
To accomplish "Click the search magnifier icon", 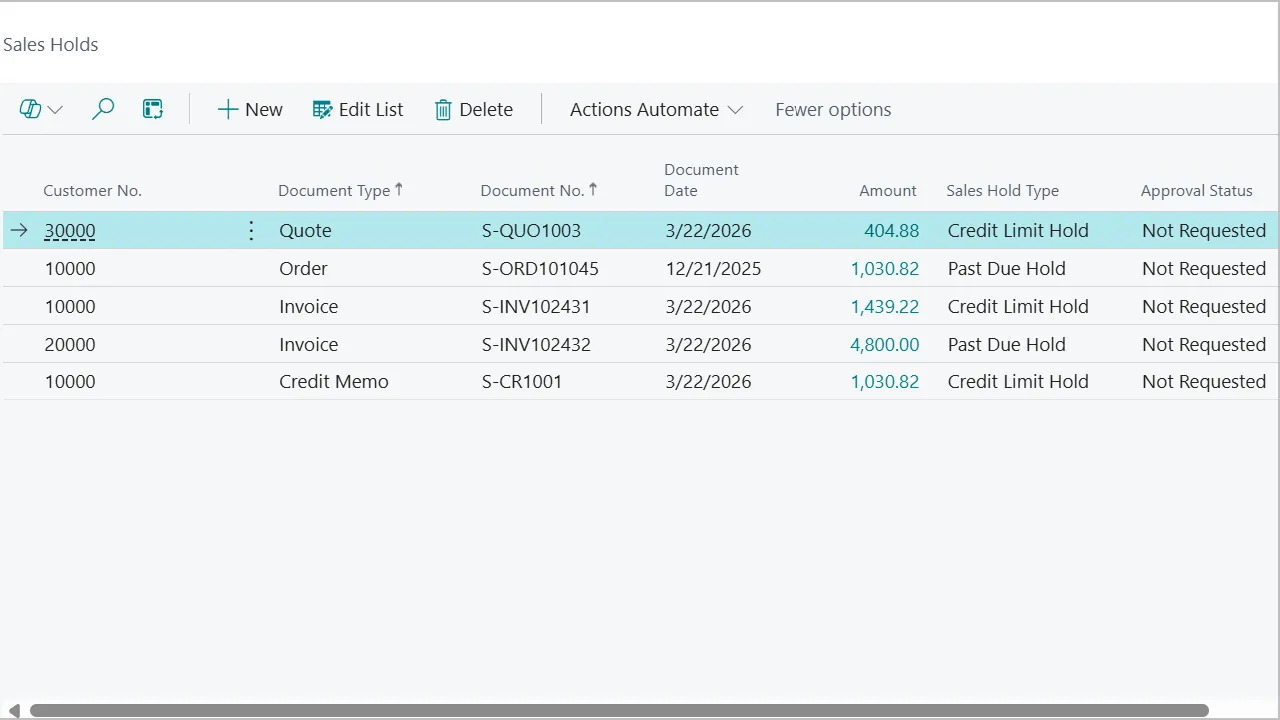I will [103, 109].
